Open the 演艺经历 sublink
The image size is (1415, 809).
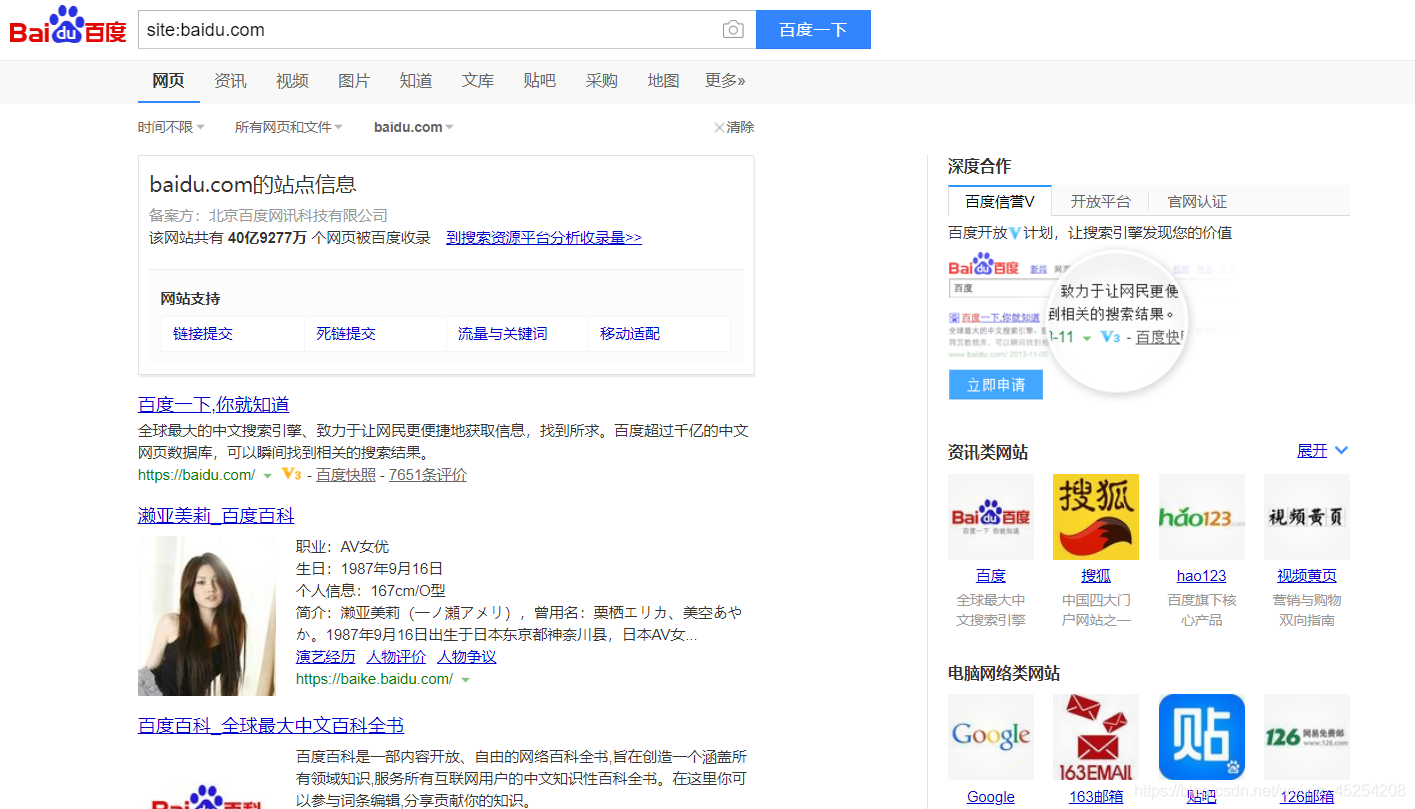[325, 657]
